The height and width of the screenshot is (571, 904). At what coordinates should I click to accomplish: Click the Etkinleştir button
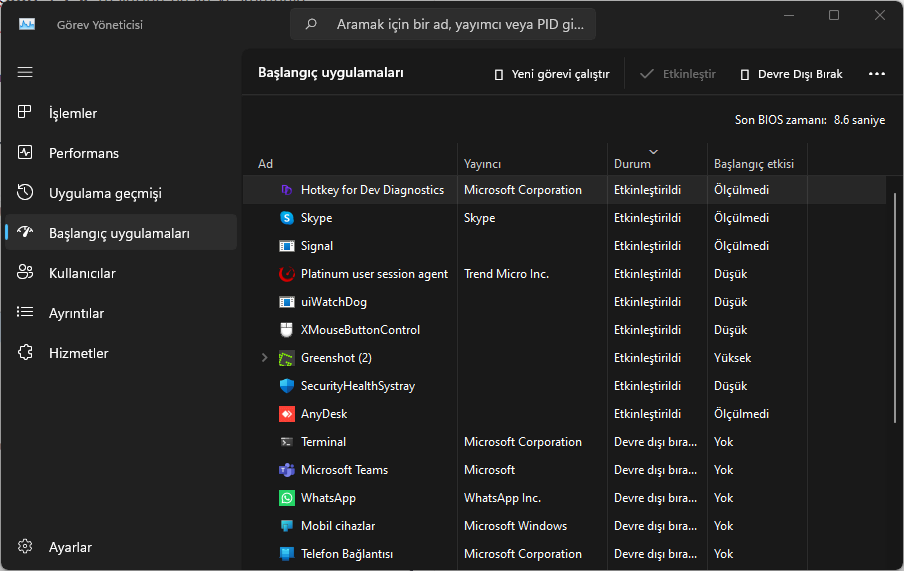[x=679, y=74]
